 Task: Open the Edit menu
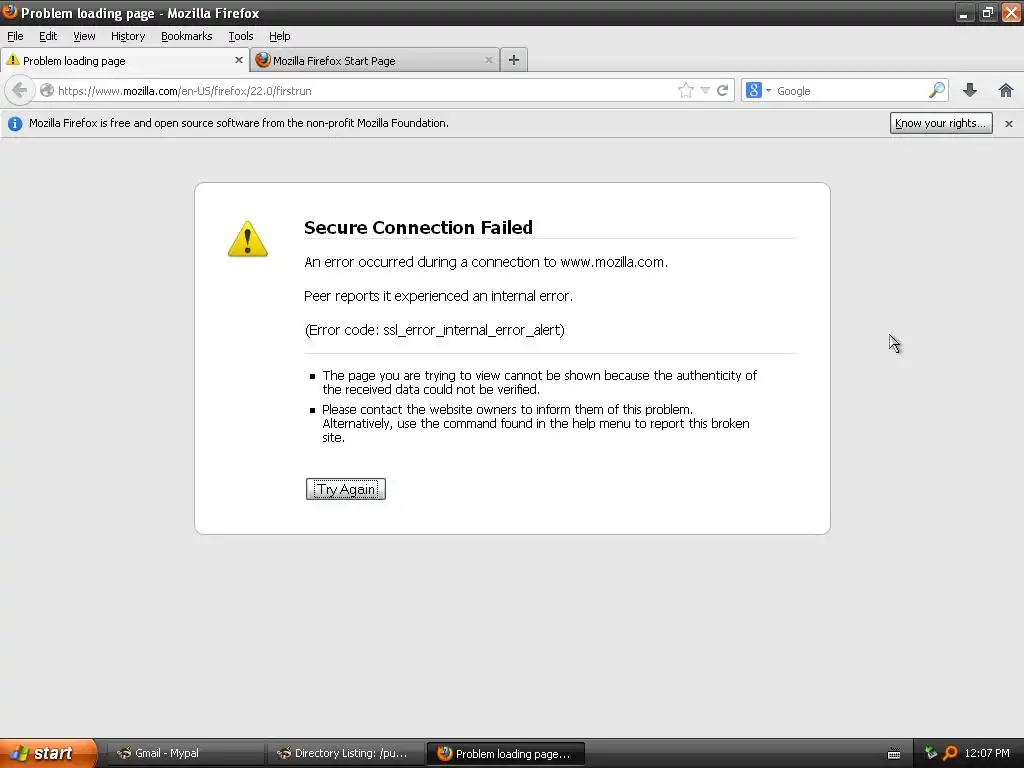48,36
